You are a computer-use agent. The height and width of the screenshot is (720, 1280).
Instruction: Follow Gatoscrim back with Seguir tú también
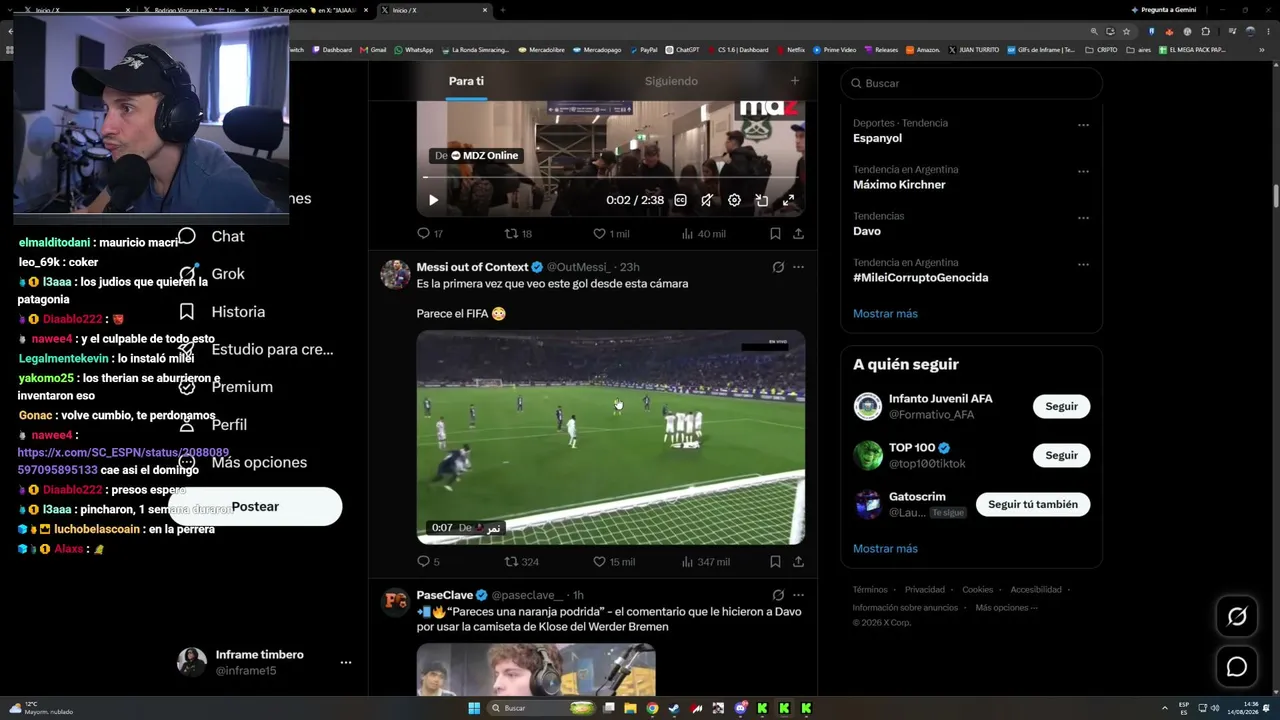coord(1033,505)
